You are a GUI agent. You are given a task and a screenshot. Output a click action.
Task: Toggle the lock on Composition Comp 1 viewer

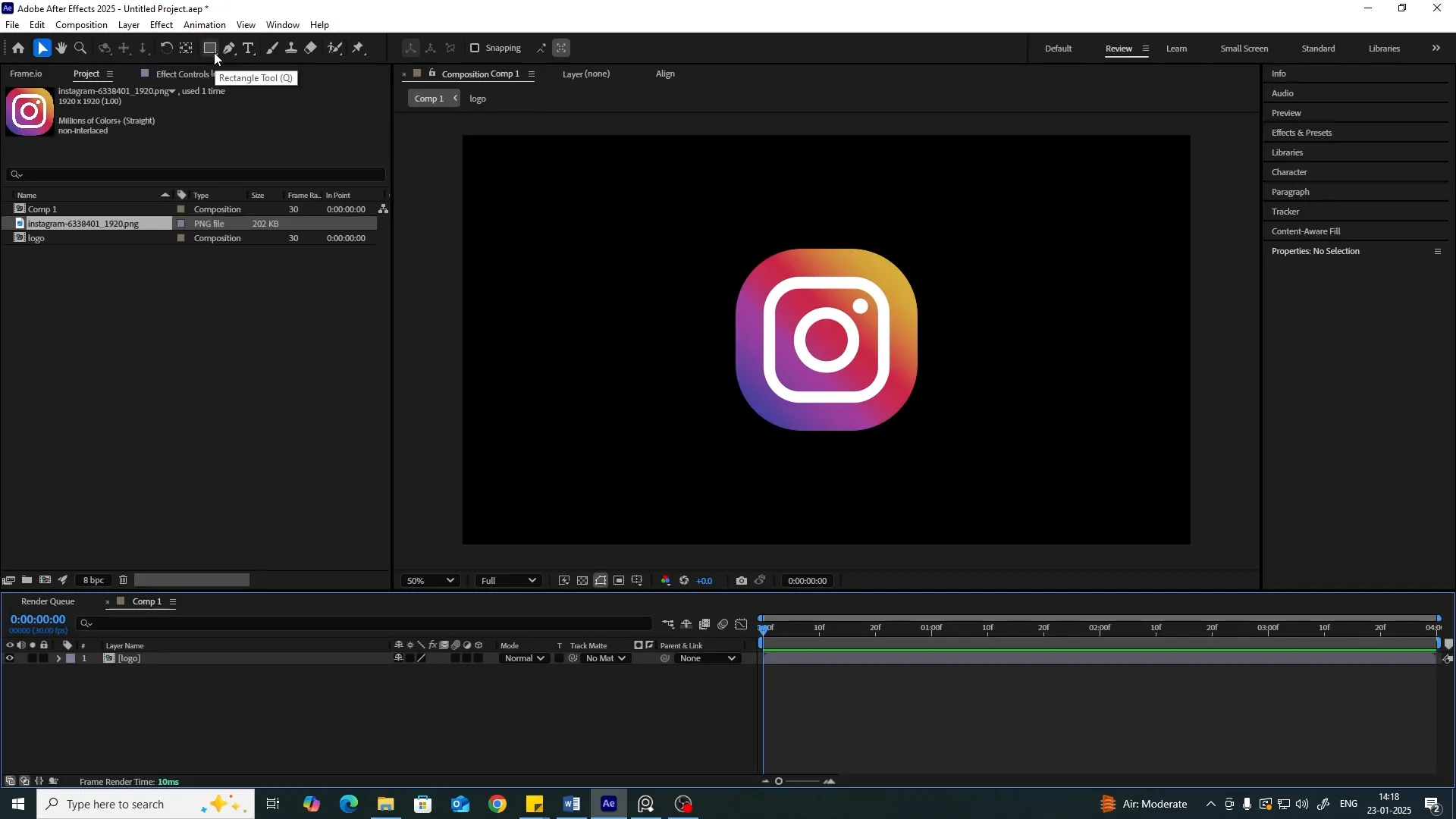432,74
